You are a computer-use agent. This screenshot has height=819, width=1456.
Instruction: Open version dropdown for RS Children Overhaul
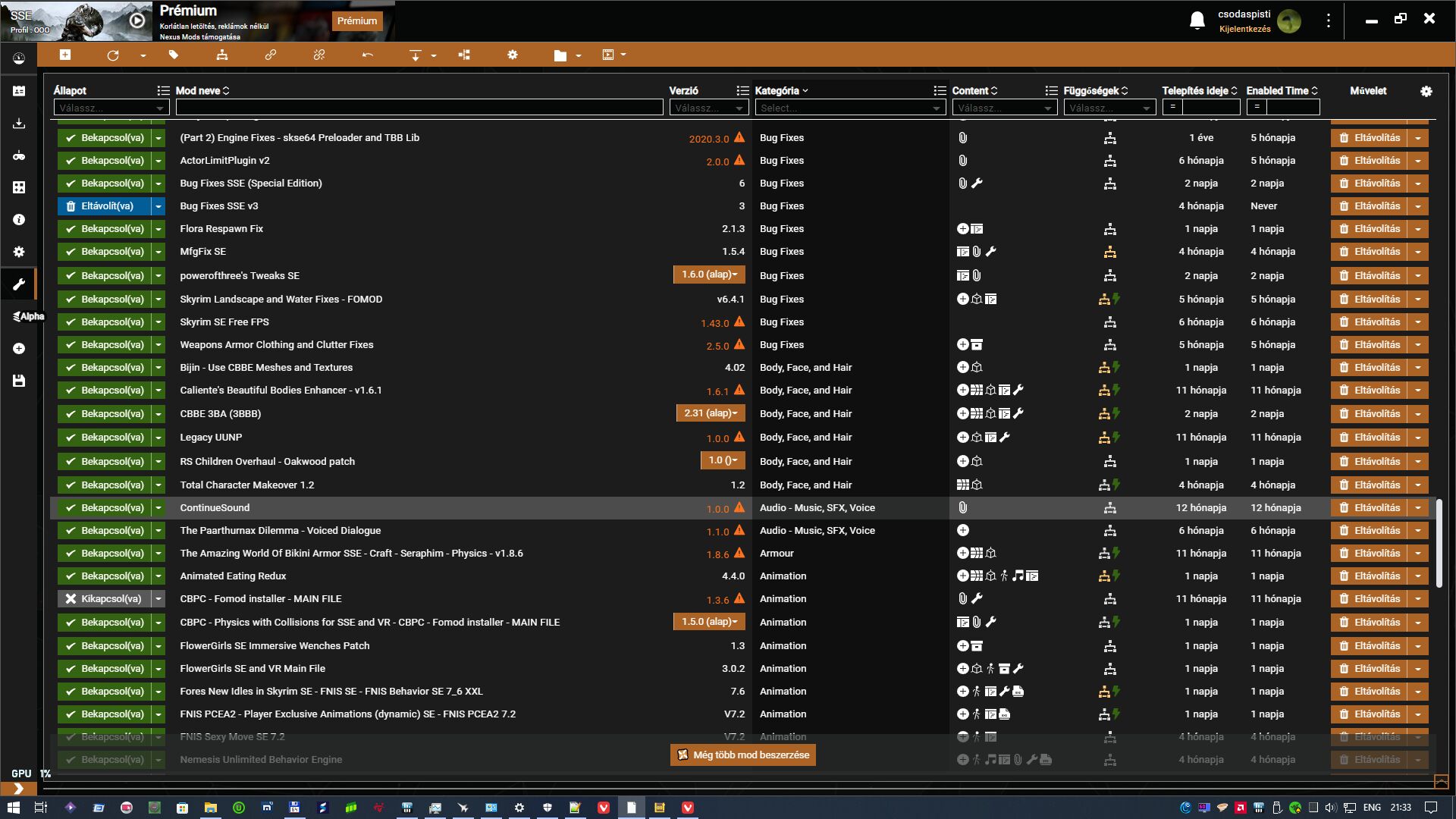[723, 460]
